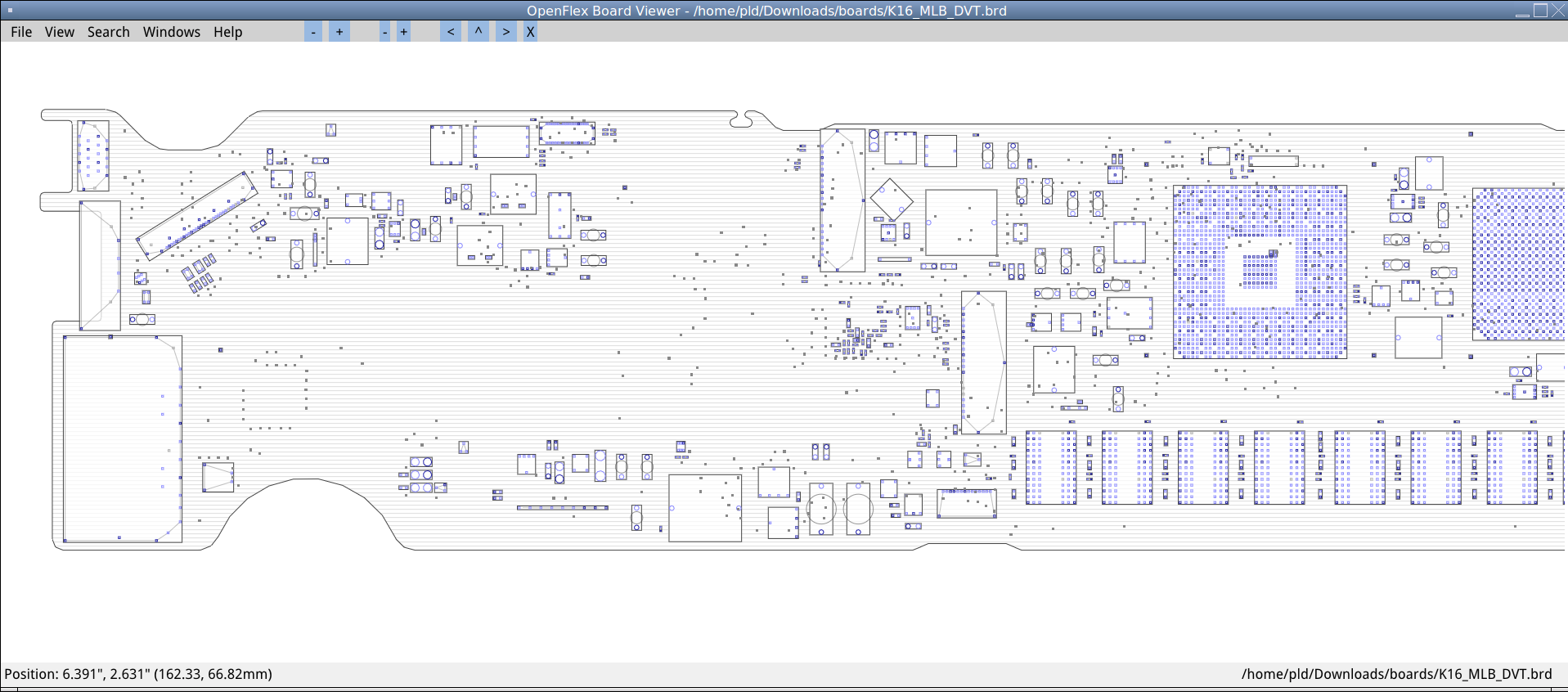Image resolution: width=1568 pixels, height=692 pixels.
Task: Maximize the OpenFlex Board Viewer window
Action: 1540,11
